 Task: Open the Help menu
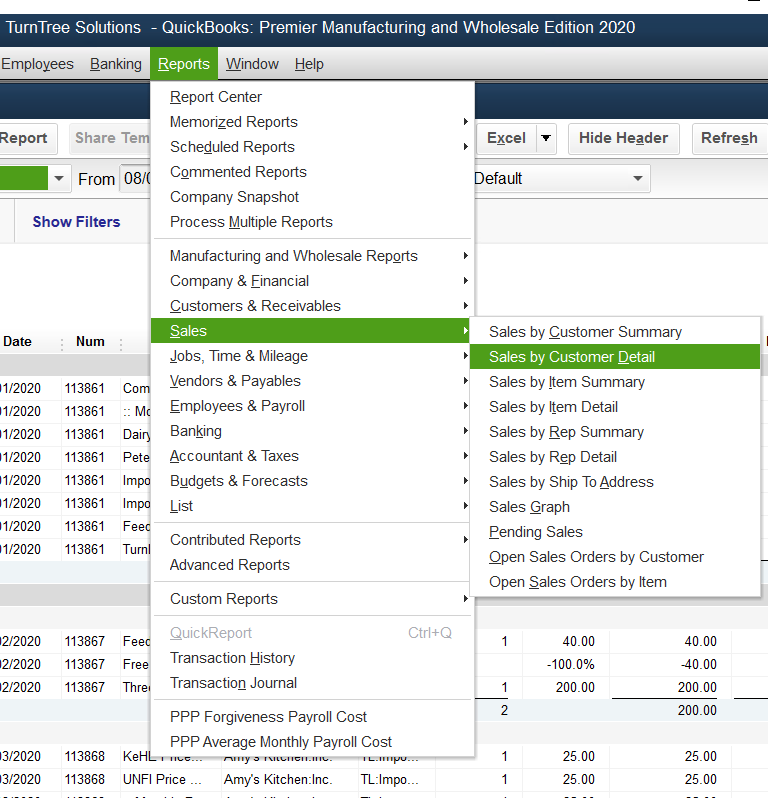[x=309, y=64]
